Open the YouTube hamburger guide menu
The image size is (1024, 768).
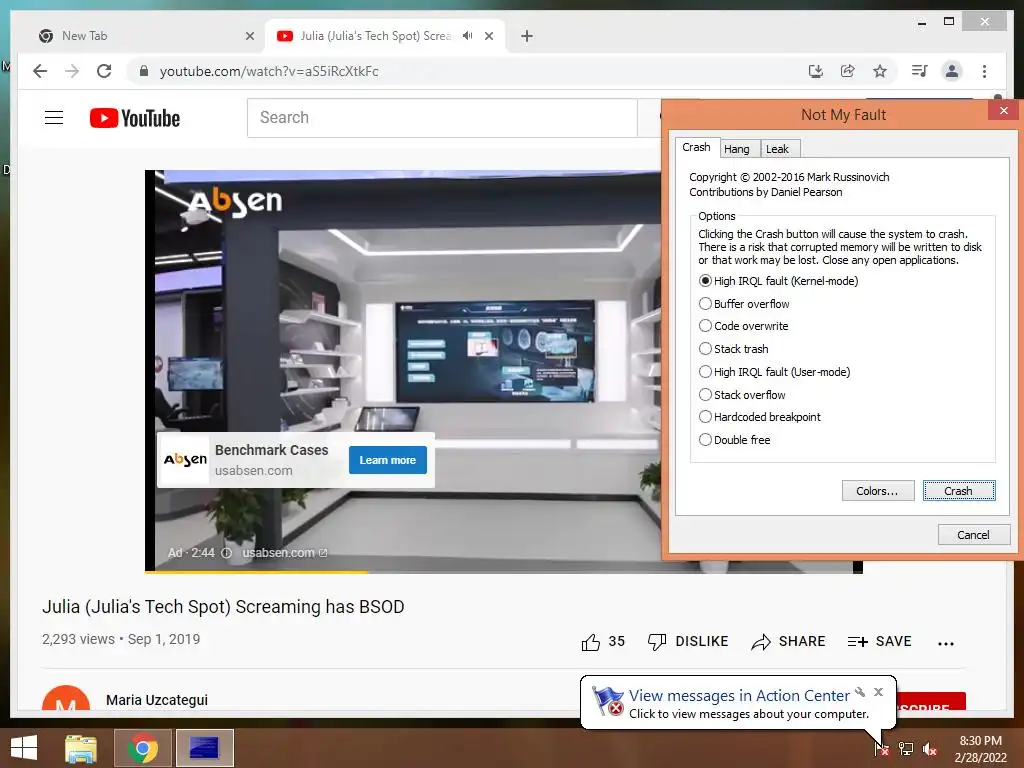[54, 118]
